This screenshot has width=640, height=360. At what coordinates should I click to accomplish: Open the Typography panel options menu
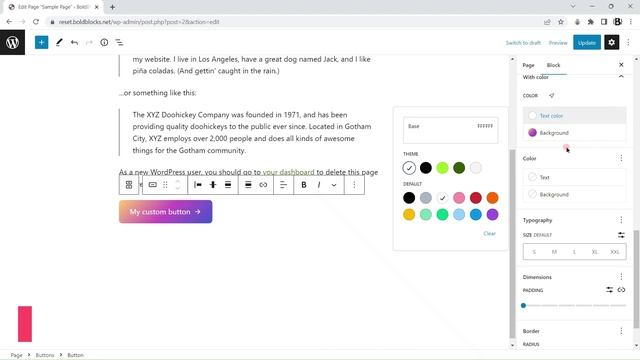pos(621,220)
